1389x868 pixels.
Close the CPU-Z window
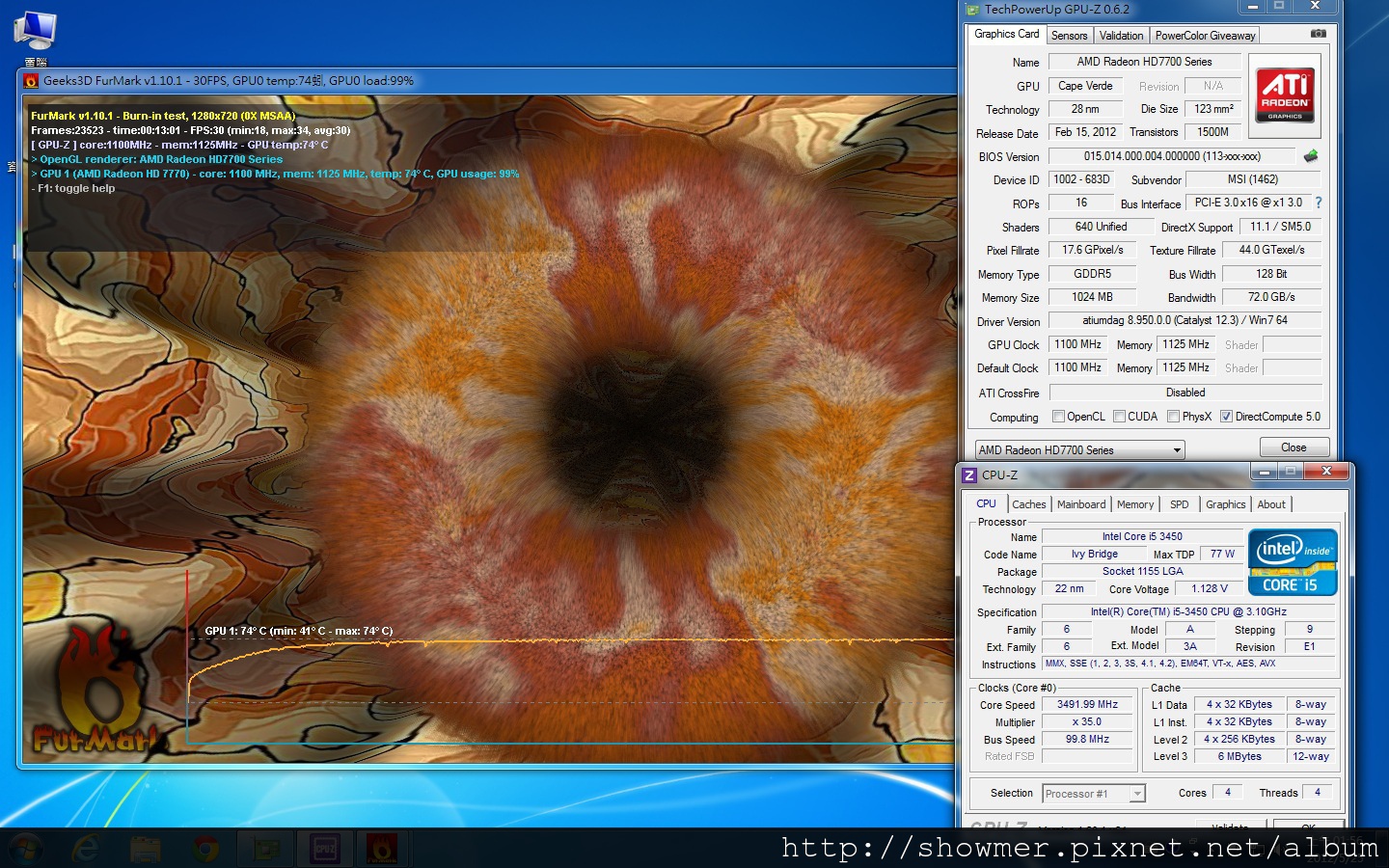click(1326, 472)
